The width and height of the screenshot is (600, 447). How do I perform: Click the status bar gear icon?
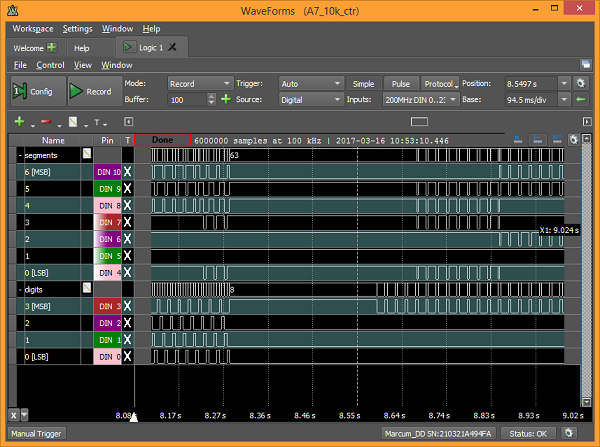569,433
